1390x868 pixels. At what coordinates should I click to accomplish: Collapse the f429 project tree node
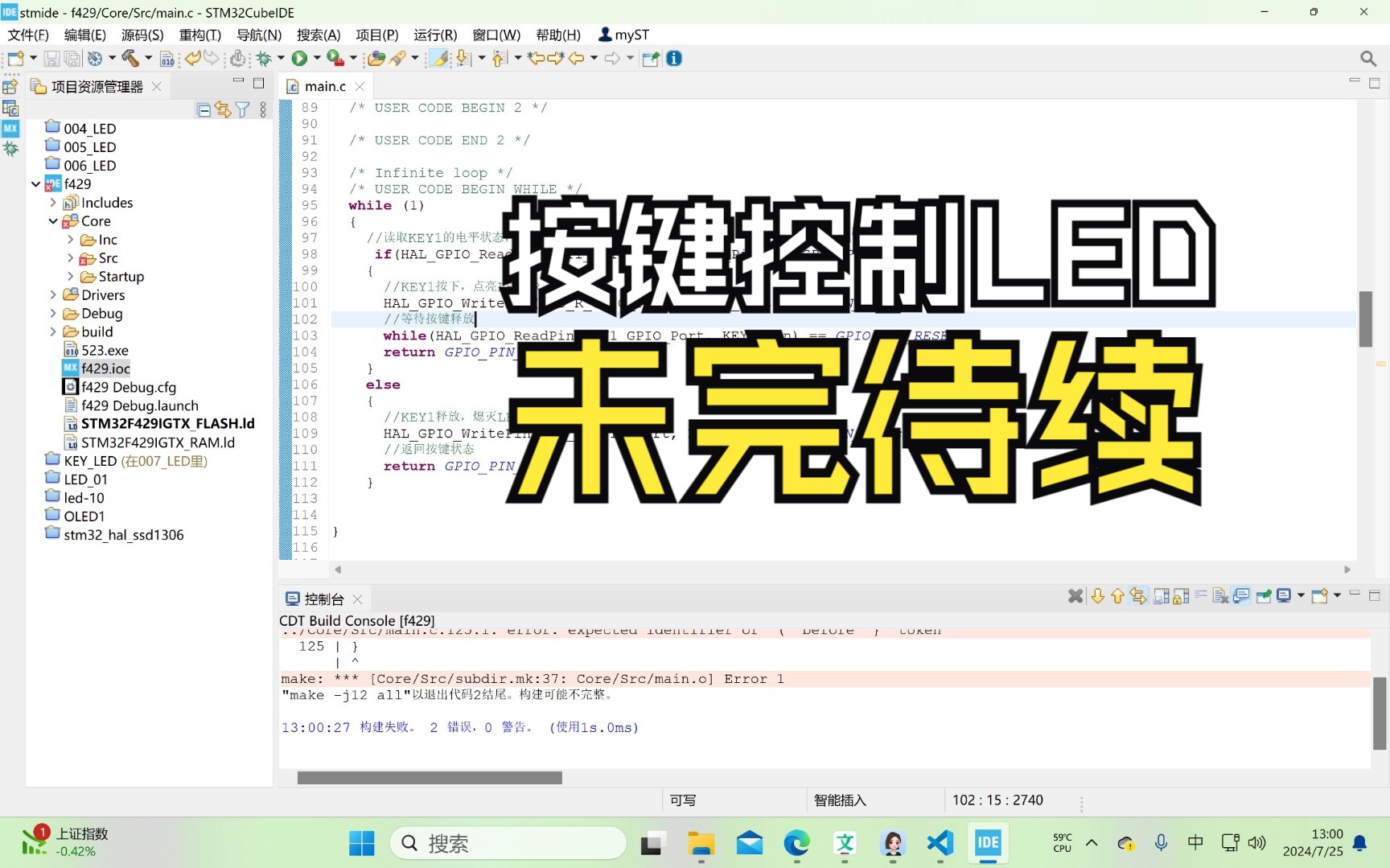36,183
